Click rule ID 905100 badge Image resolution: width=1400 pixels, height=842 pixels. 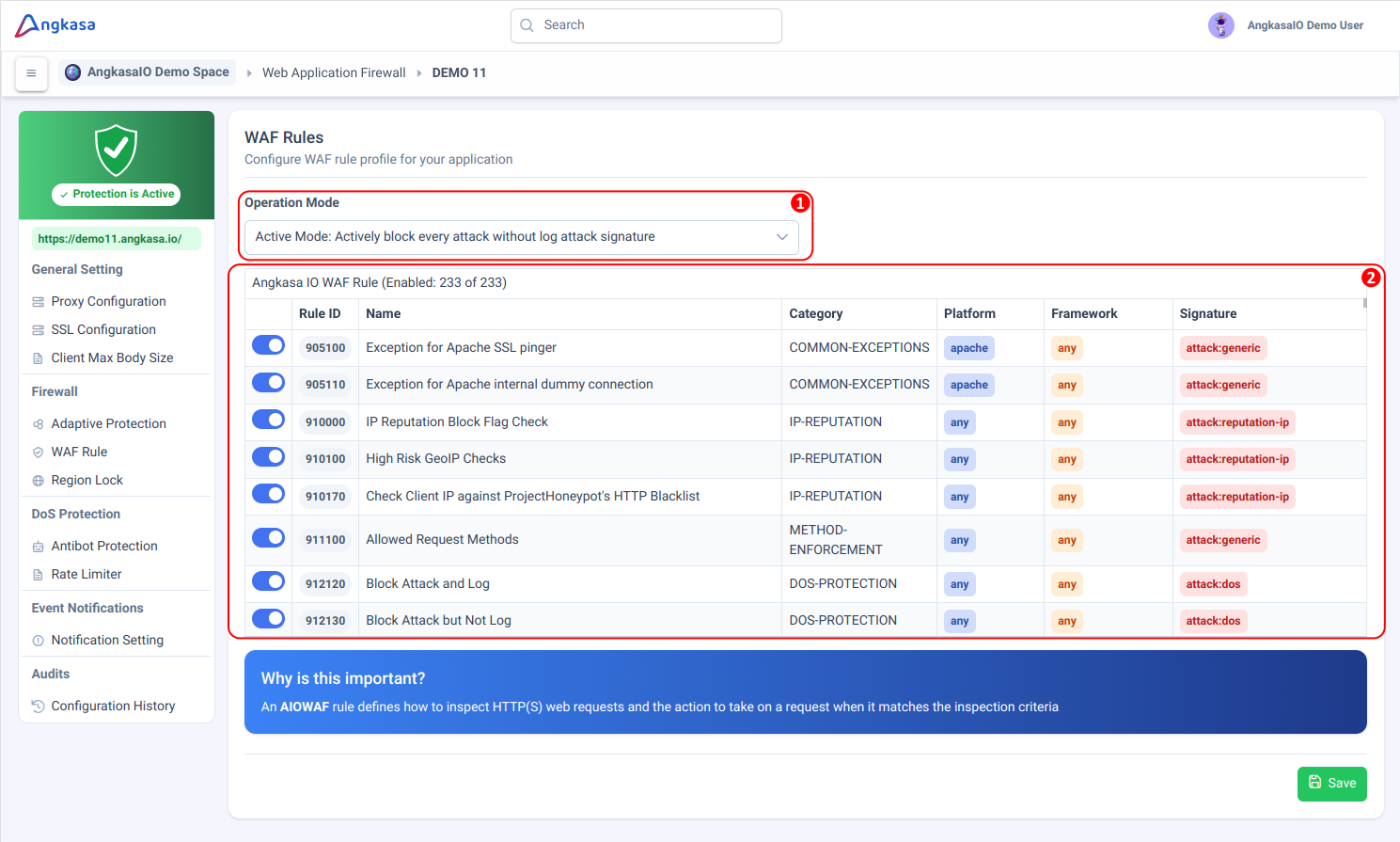pos(325,348)
